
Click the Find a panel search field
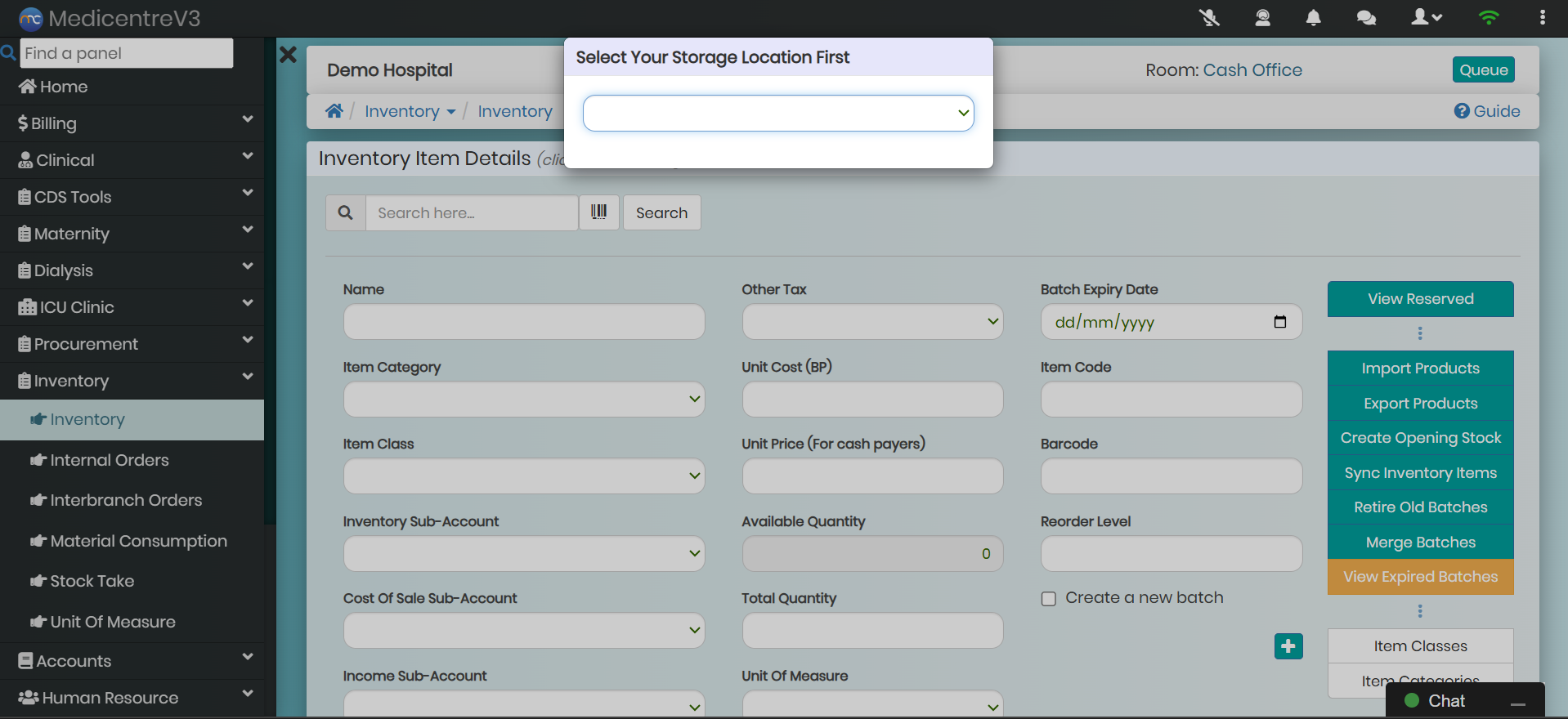(126, 53)
